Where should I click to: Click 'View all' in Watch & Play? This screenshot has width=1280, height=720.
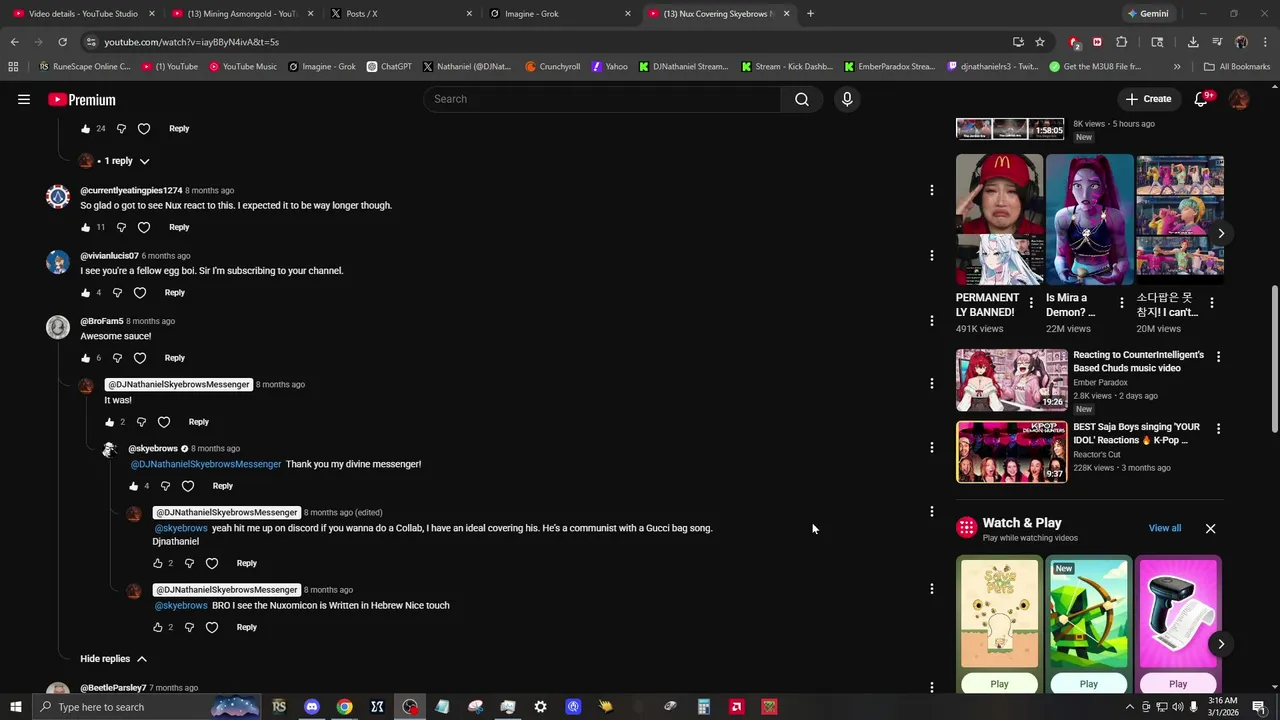[x=1165, y=528]
